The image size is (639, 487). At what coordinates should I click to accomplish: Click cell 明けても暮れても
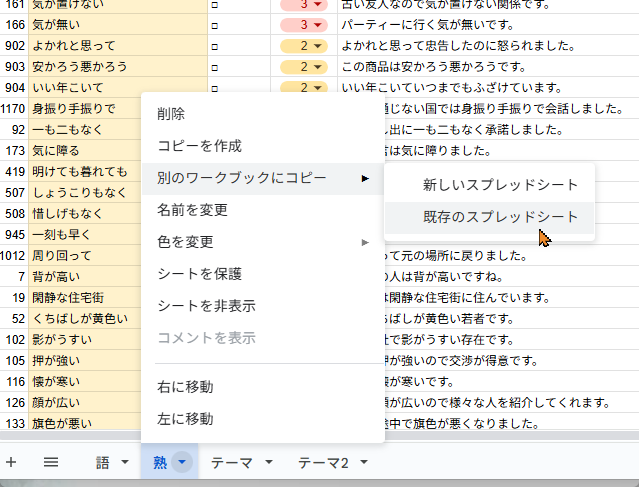(x=85, y=172)
